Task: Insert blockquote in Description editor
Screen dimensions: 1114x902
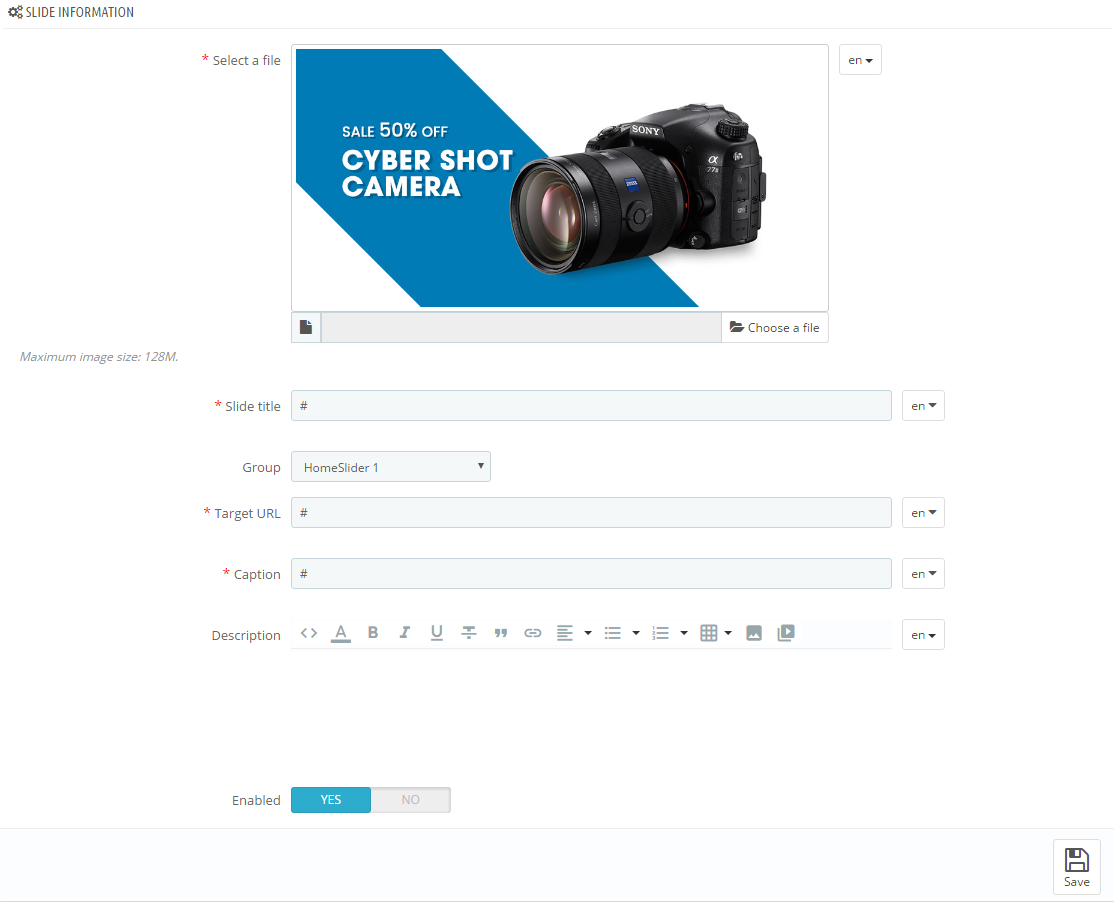Action: click(501, 633)
